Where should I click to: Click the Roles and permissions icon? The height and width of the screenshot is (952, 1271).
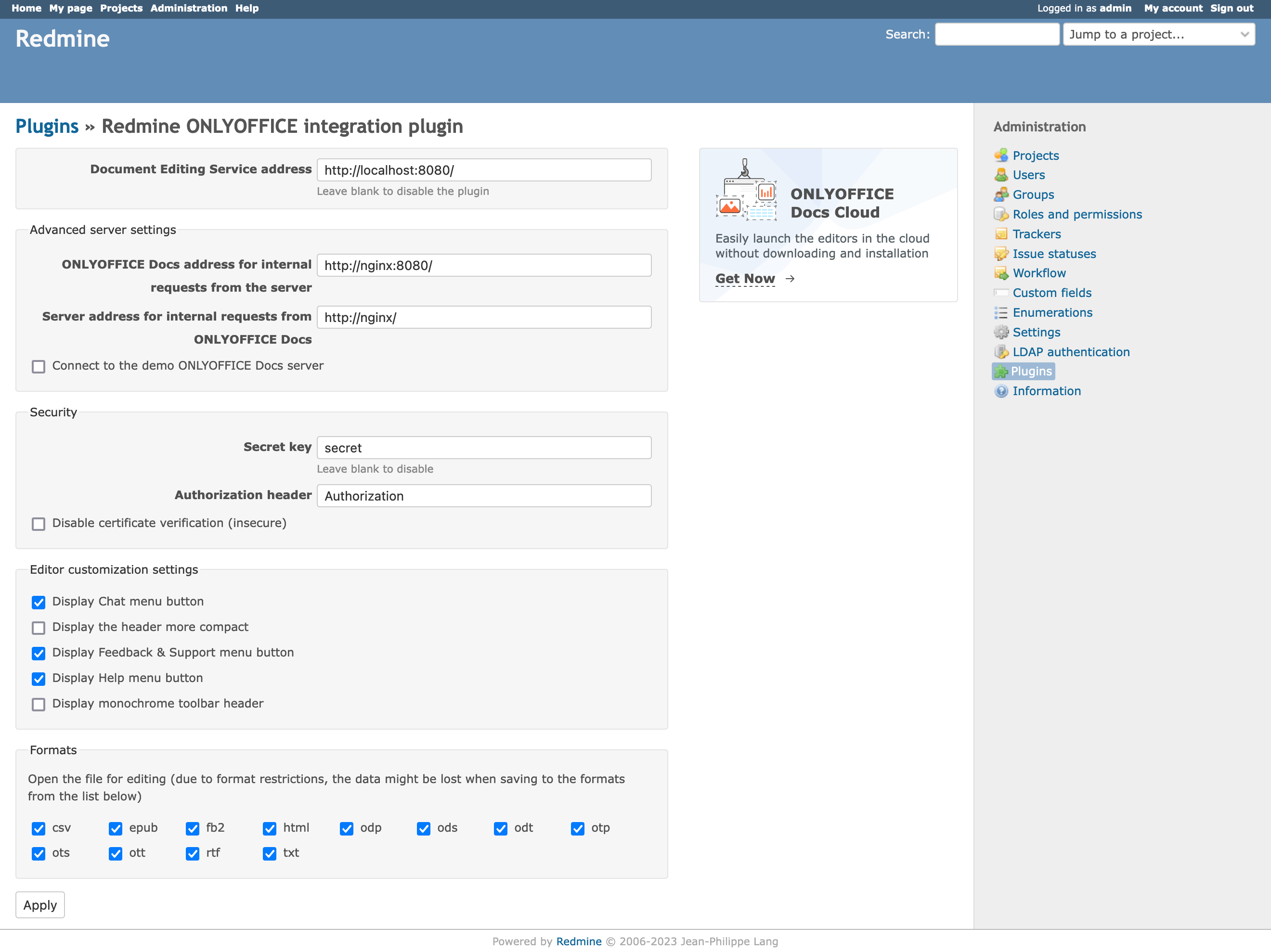[x=1001, y=214]
